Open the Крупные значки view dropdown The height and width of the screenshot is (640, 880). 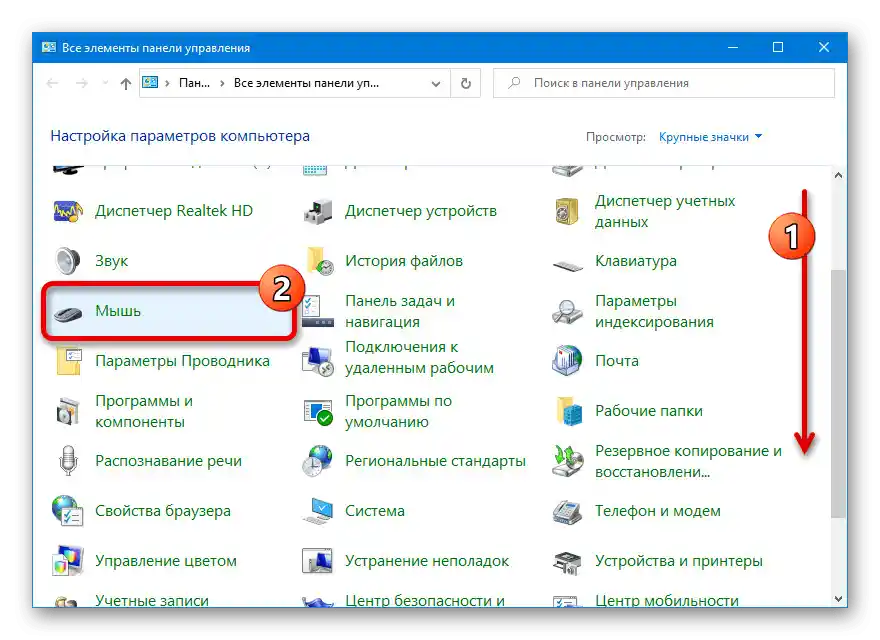point(710,137)
